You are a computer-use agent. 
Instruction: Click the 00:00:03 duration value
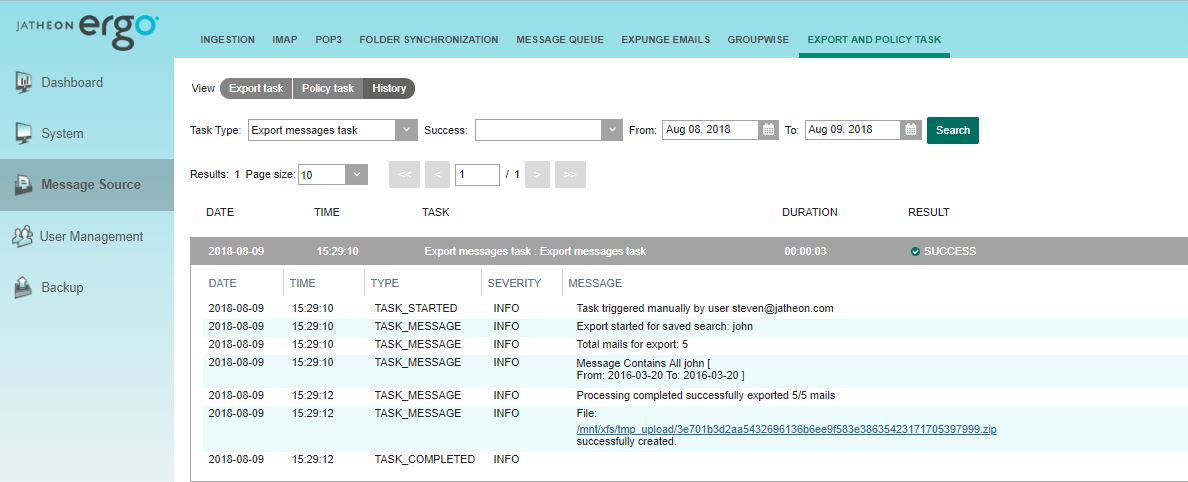805,251
